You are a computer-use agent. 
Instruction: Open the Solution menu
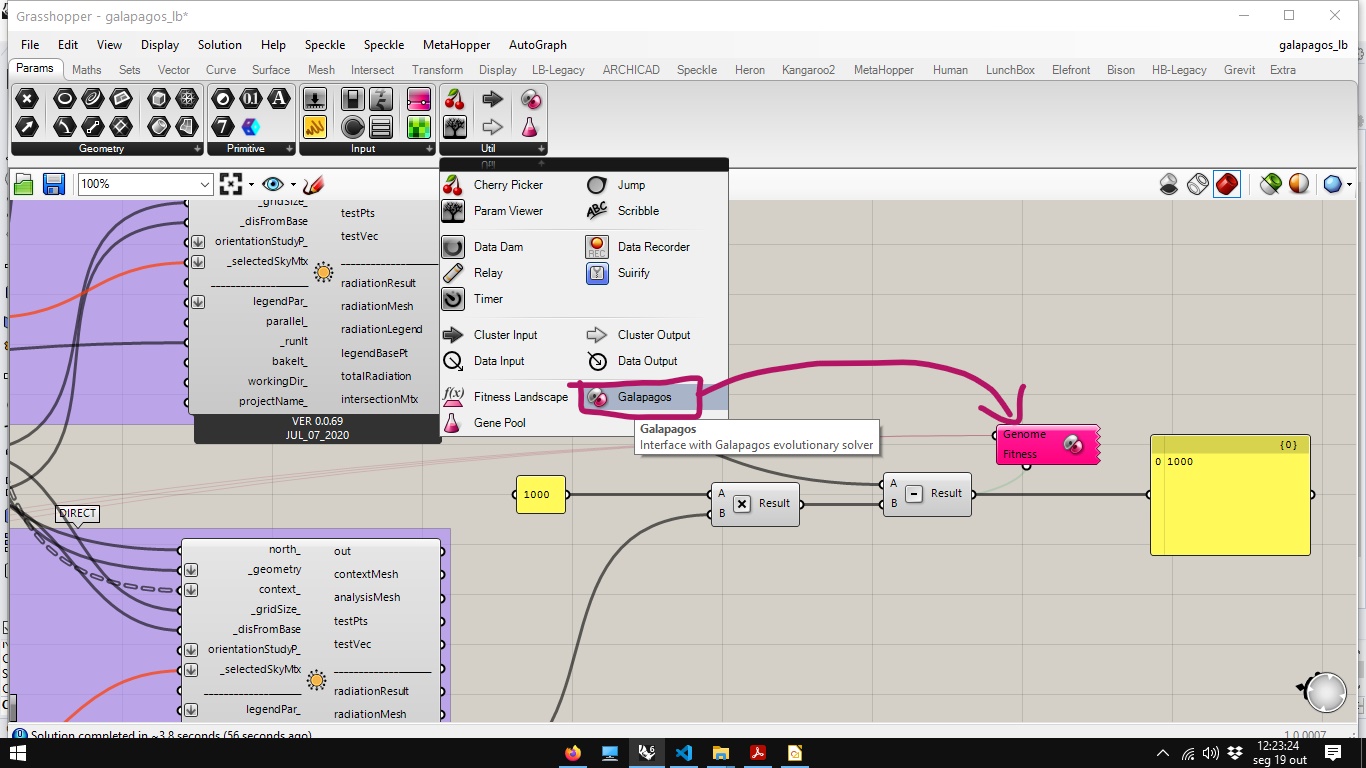[x=219, y=45]
